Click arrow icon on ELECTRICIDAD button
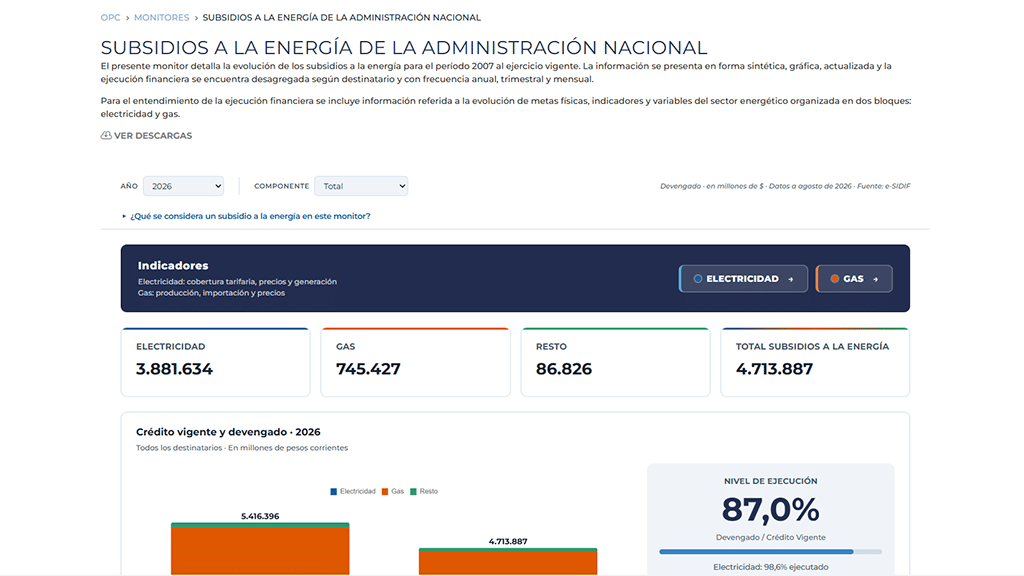This screenshot has height=576, width=1024. point(791,280)
